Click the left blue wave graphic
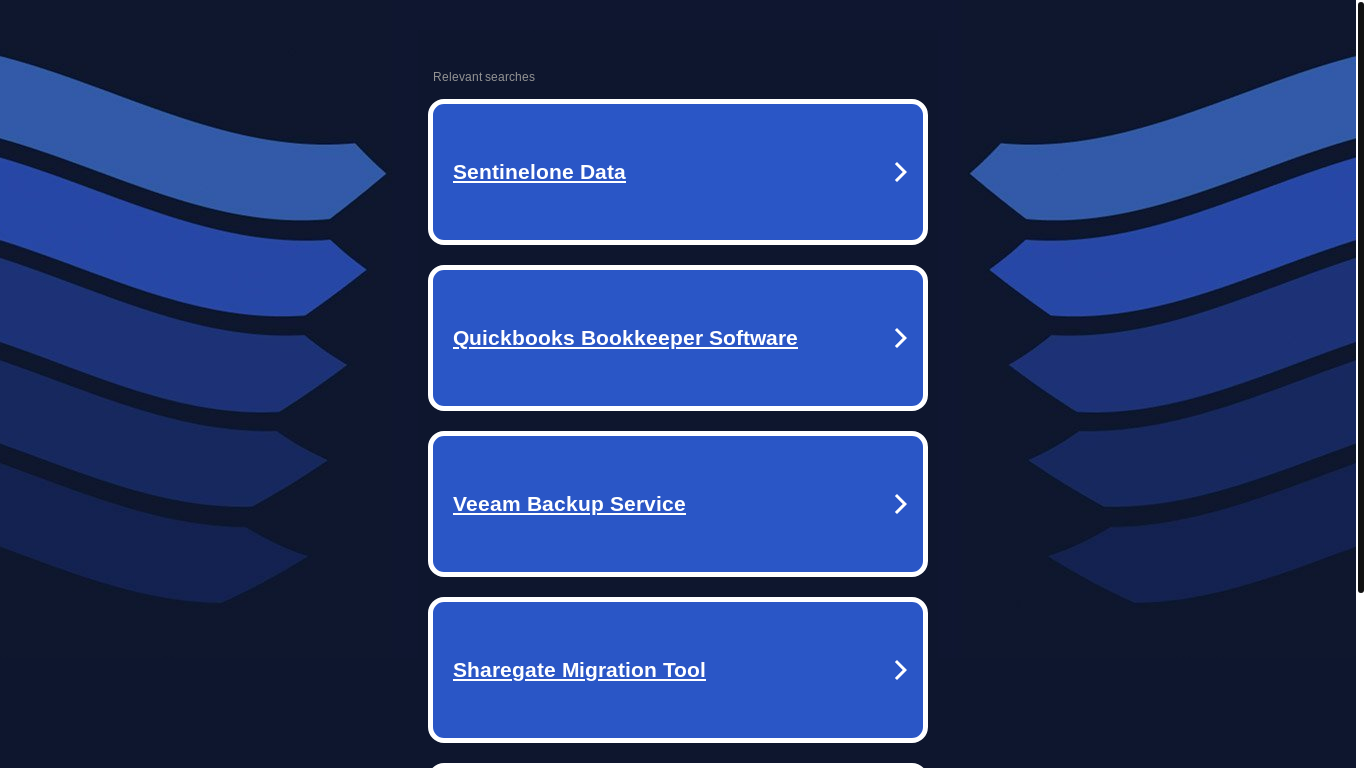 coord(190,330)
